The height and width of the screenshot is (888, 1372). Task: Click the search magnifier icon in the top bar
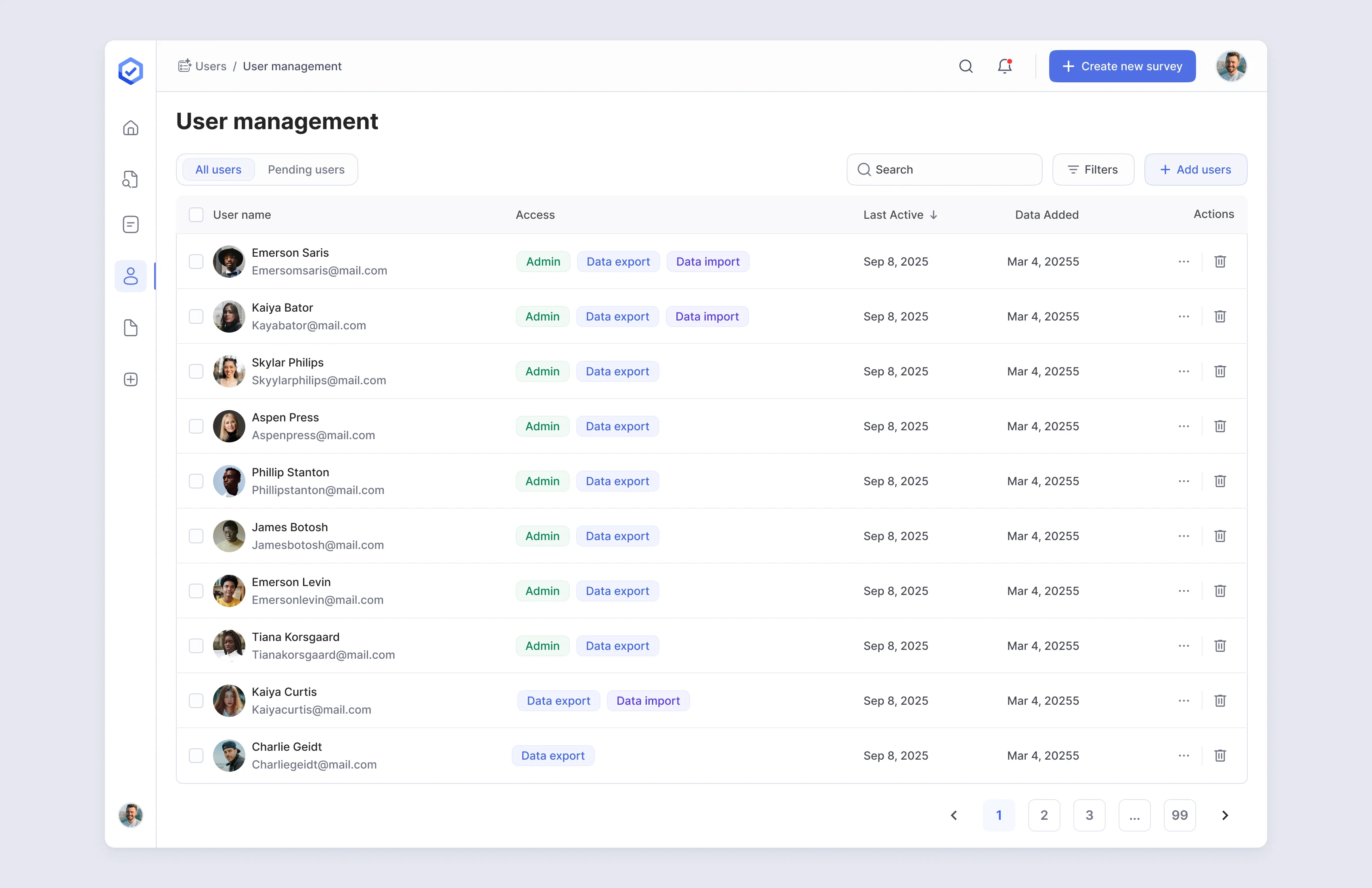[966, 66]
